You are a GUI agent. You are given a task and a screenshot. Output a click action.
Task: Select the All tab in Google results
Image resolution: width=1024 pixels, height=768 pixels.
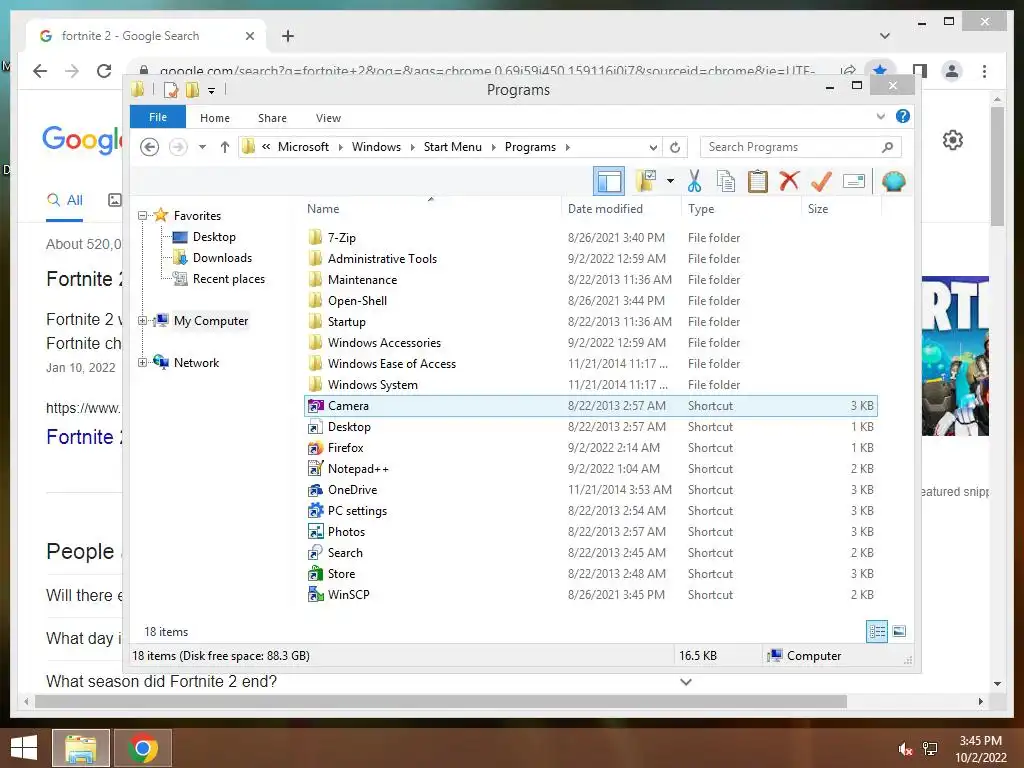65,200
